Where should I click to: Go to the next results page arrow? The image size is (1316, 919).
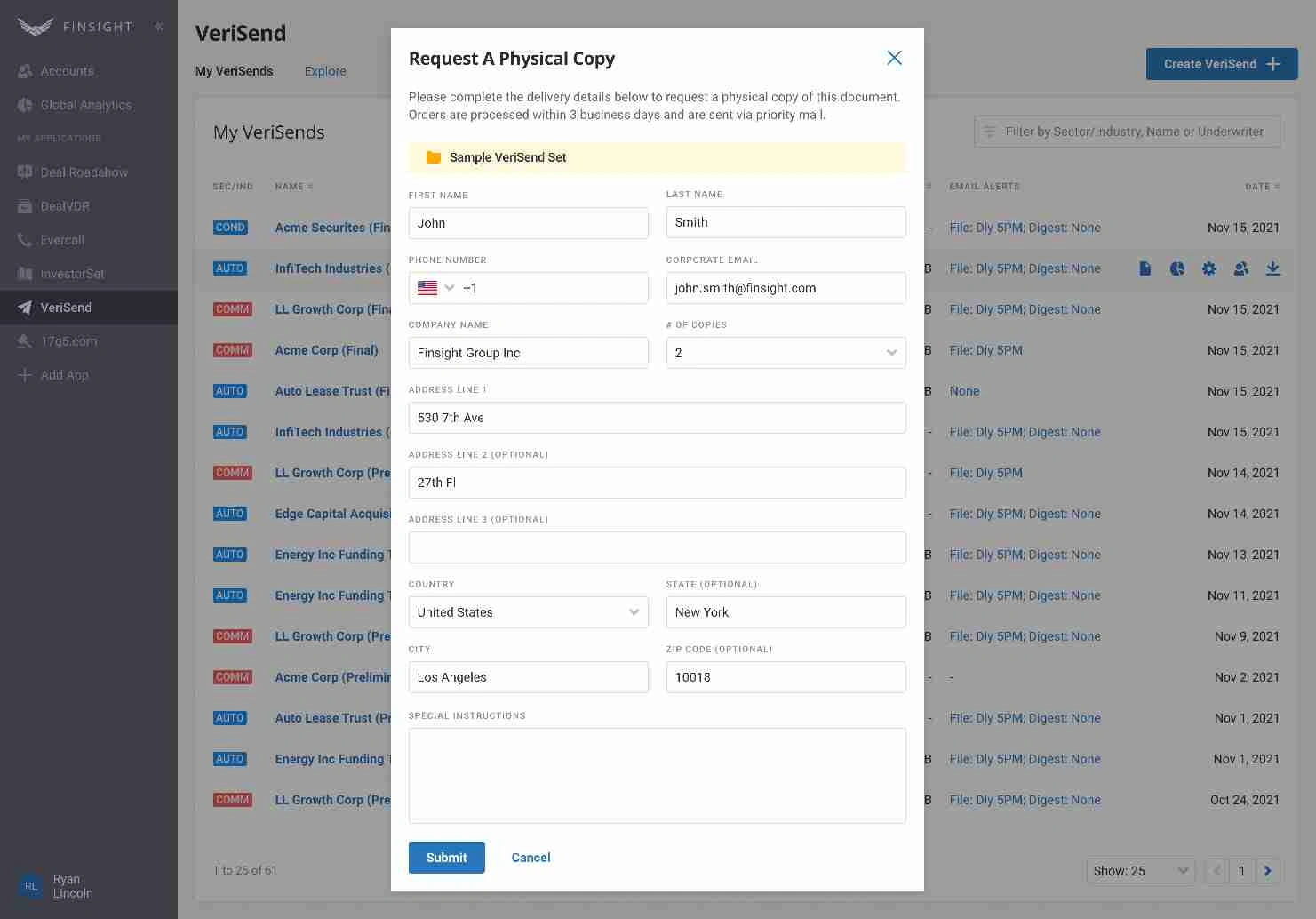[x=1268, y=871]
